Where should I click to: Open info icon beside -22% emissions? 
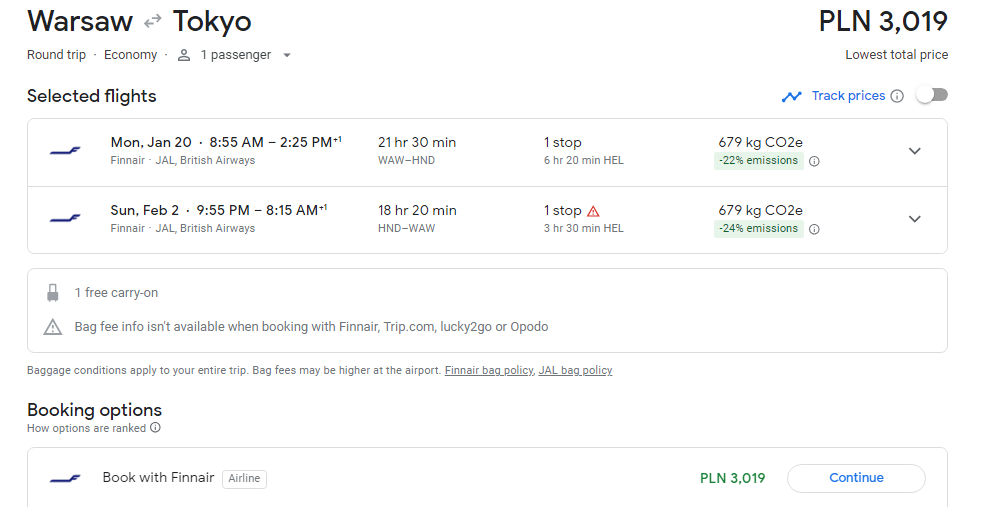click(814, 161)
